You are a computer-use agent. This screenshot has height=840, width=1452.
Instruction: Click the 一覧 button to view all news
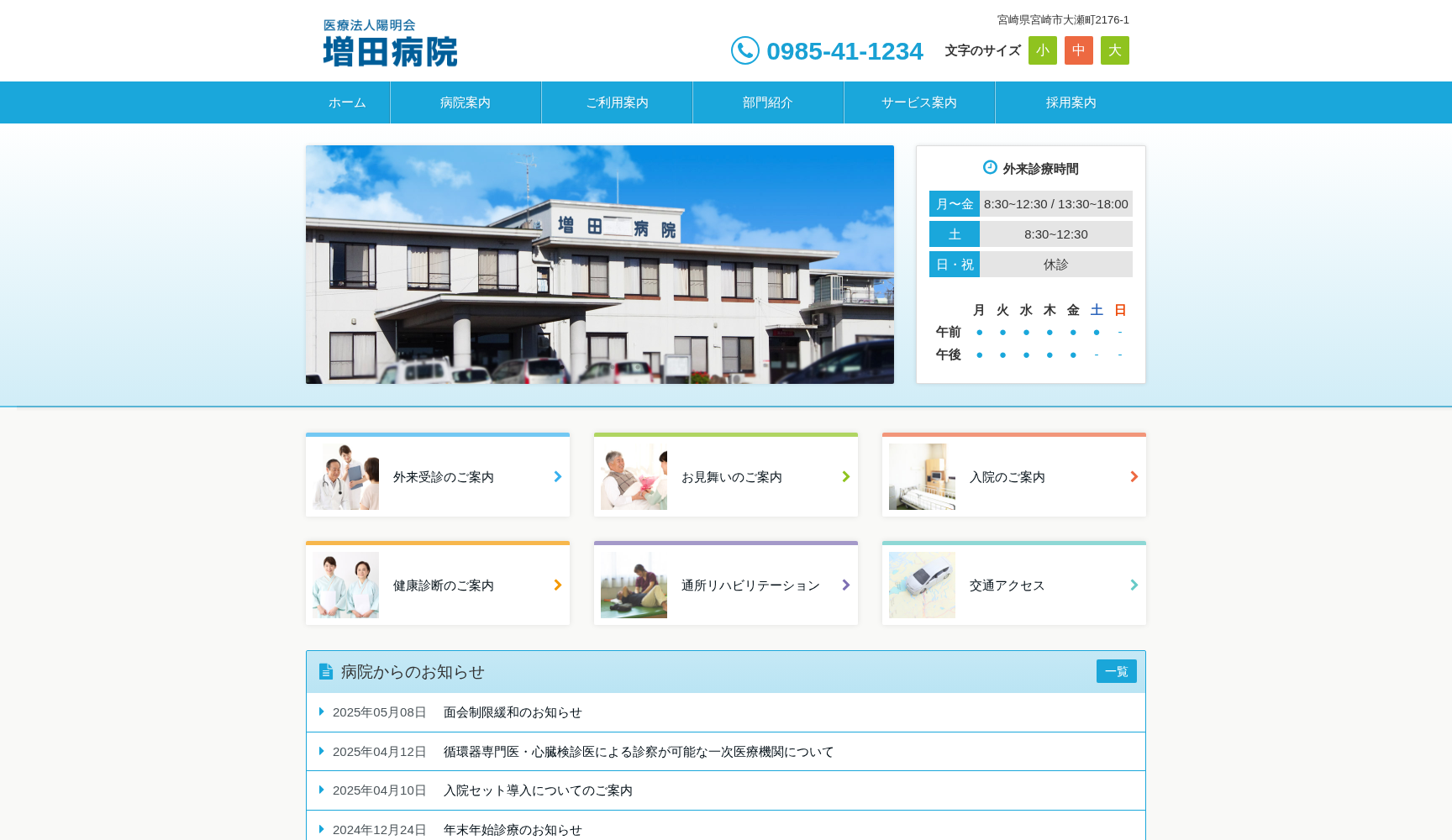(1116, 671)
